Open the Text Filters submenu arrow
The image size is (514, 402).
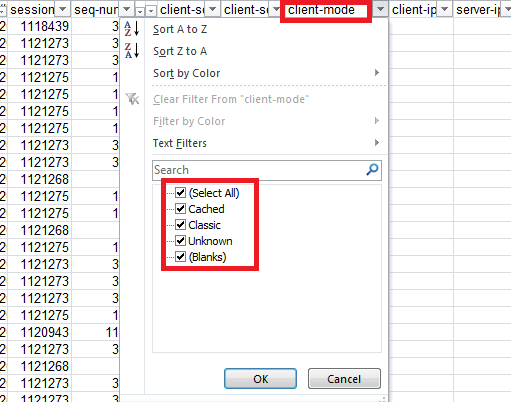point(377,143)
